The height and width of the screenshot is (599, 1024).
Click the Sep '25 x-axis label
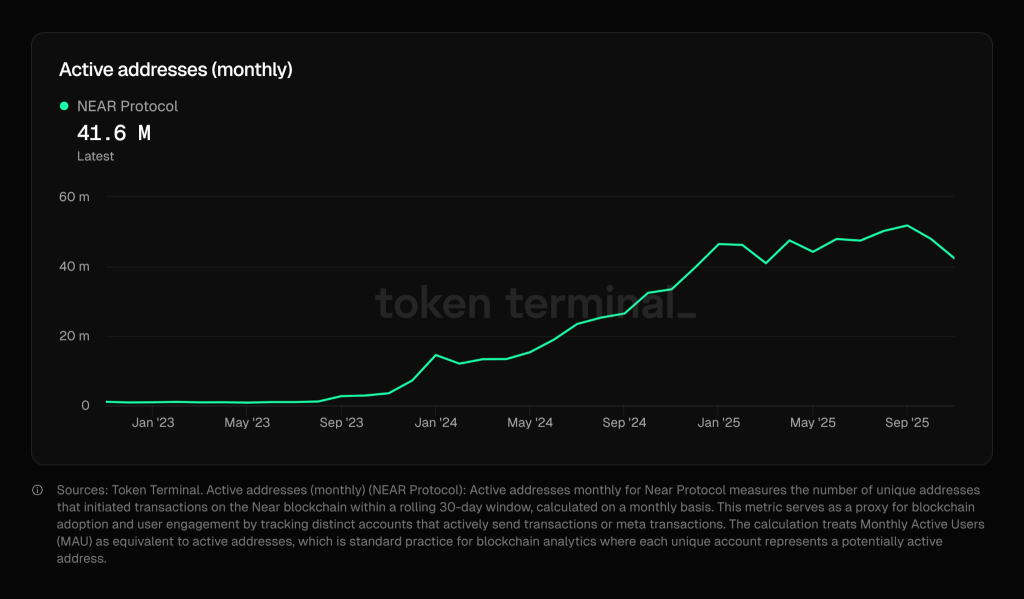pyautogui.click(x=907, y=423)
